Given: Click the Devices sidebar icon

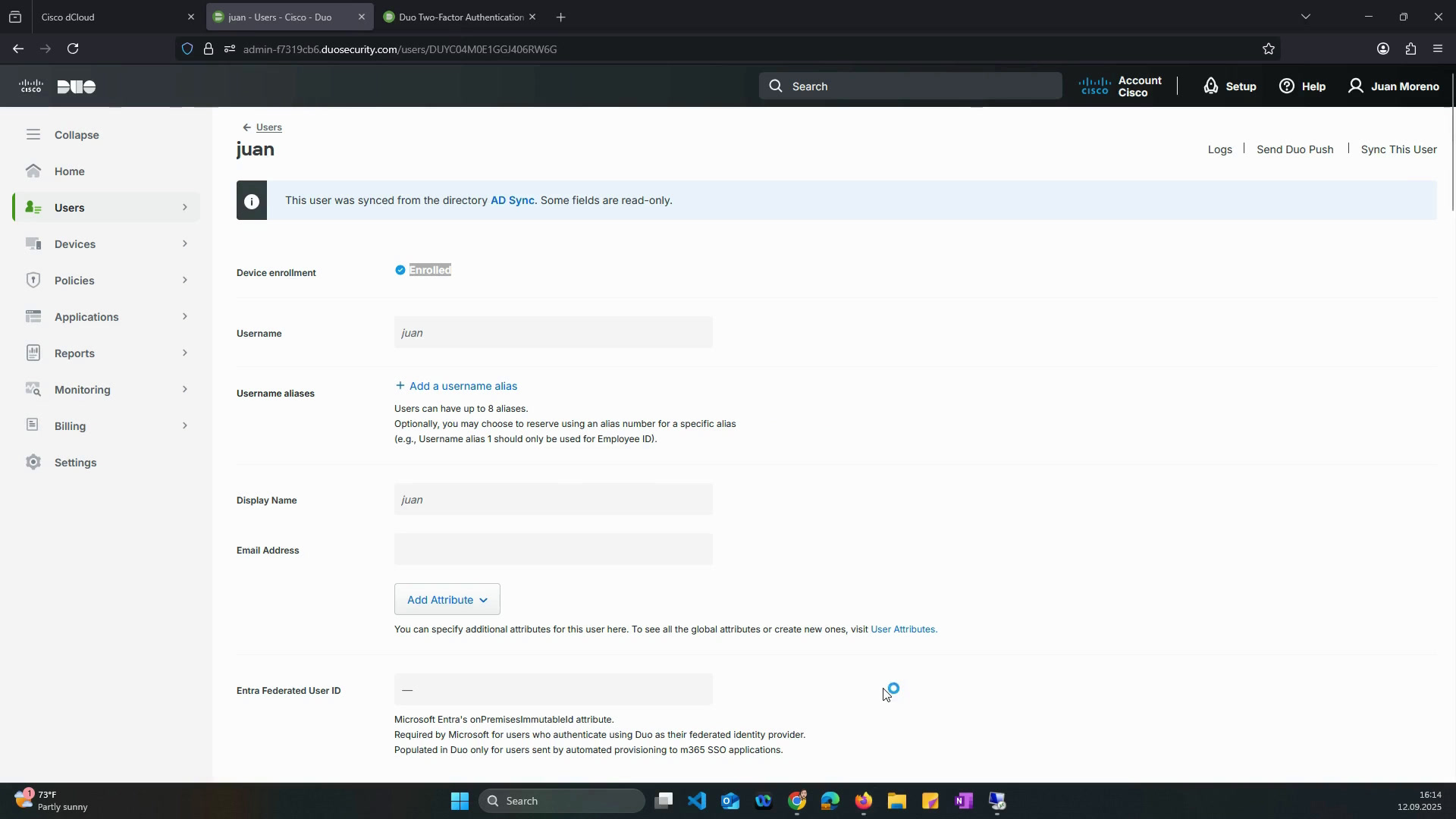Looking at the screenshot, I should (33, 244).
